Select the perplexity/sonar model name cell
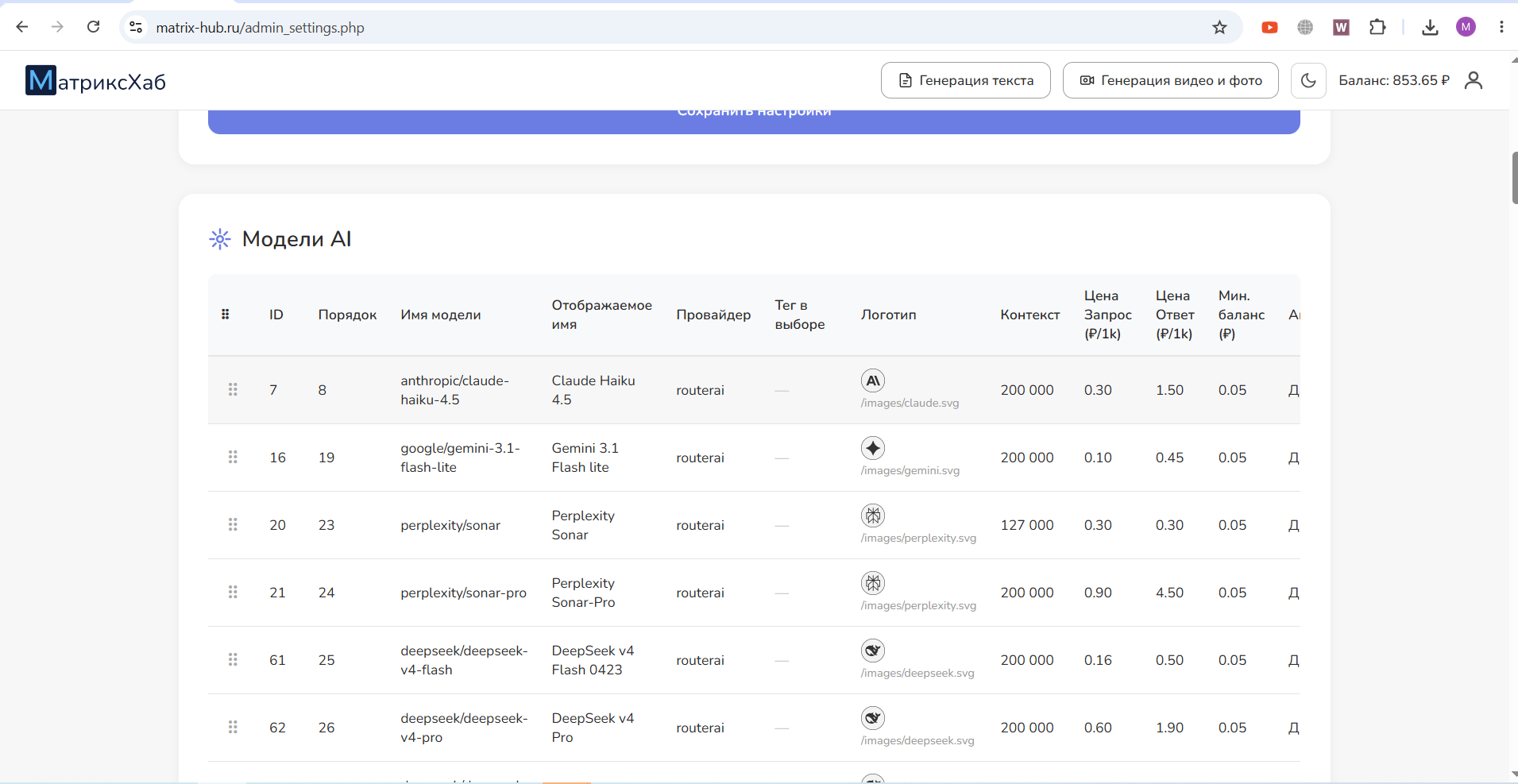This screenshot has width=1518, height=784. (x=450, y=525)
